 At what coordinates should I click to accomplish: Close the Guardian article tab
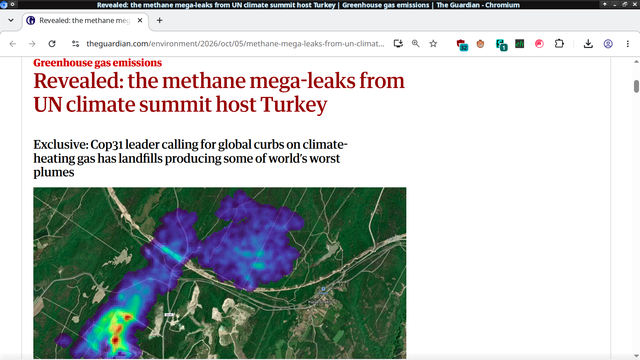click(x=140, y=20)
